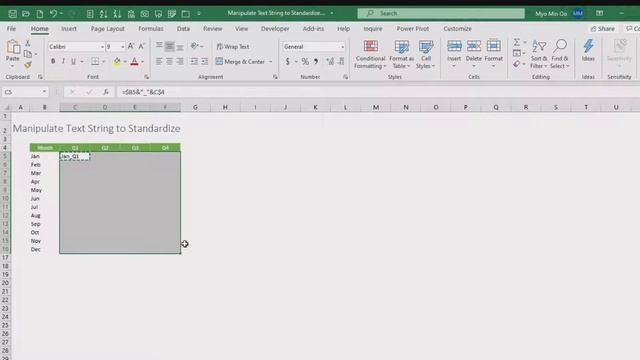
Task: Open the Font Color dropdown arrow
Action: coord(142,62)
